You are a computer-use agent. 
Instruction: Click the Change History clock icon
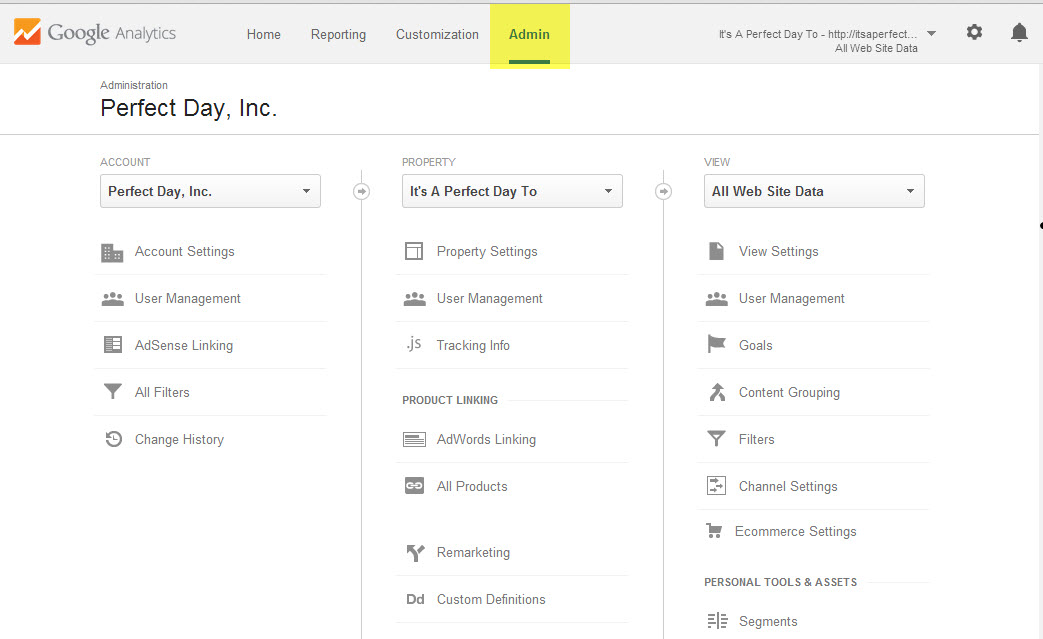pos(114,439)
